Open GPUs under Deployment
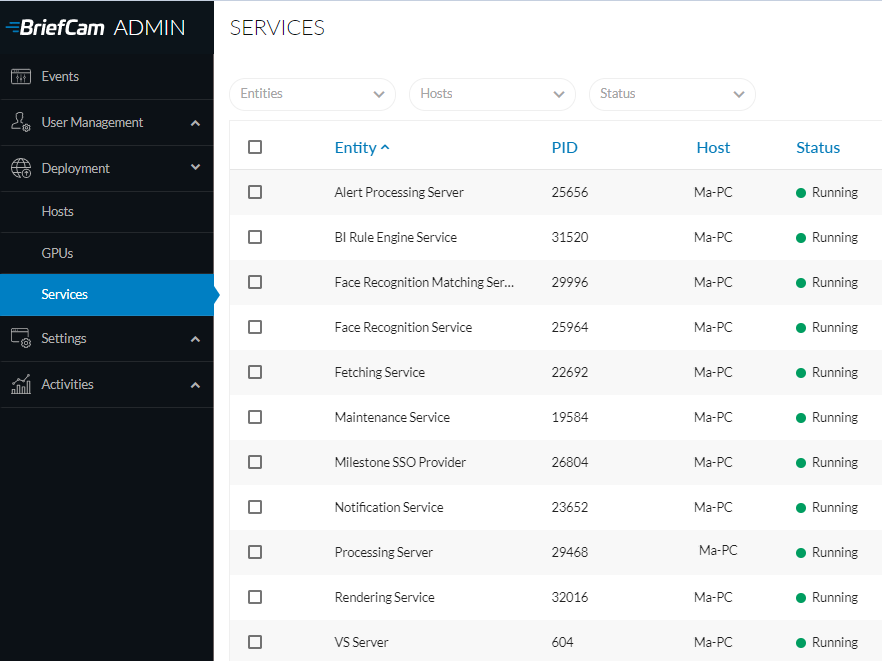The height and width of the screenshot is (661, 882). tap(107, 253)
